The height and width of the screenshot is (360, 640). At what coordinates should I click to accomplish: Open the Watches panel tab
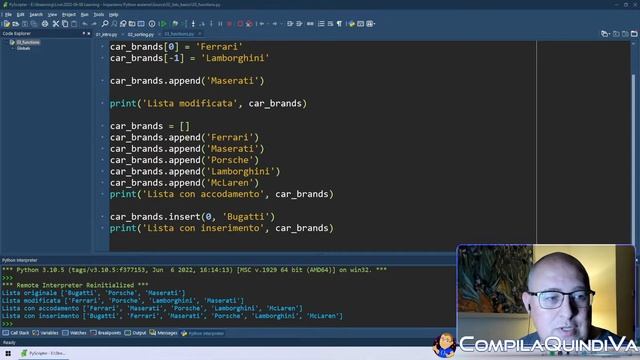click(x=74, y=333)
